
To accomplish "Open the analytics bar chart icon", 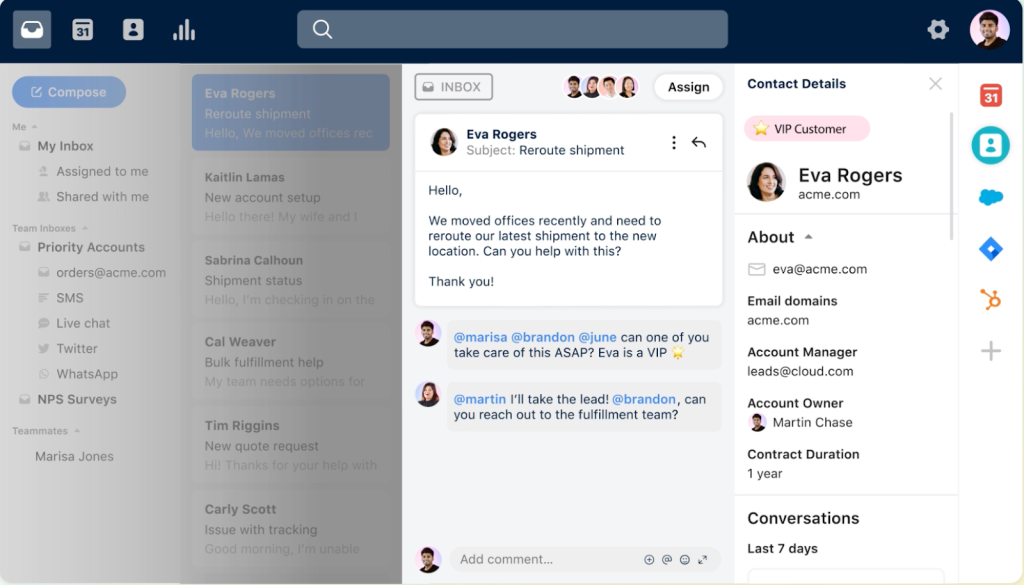I will click(184, 30).
